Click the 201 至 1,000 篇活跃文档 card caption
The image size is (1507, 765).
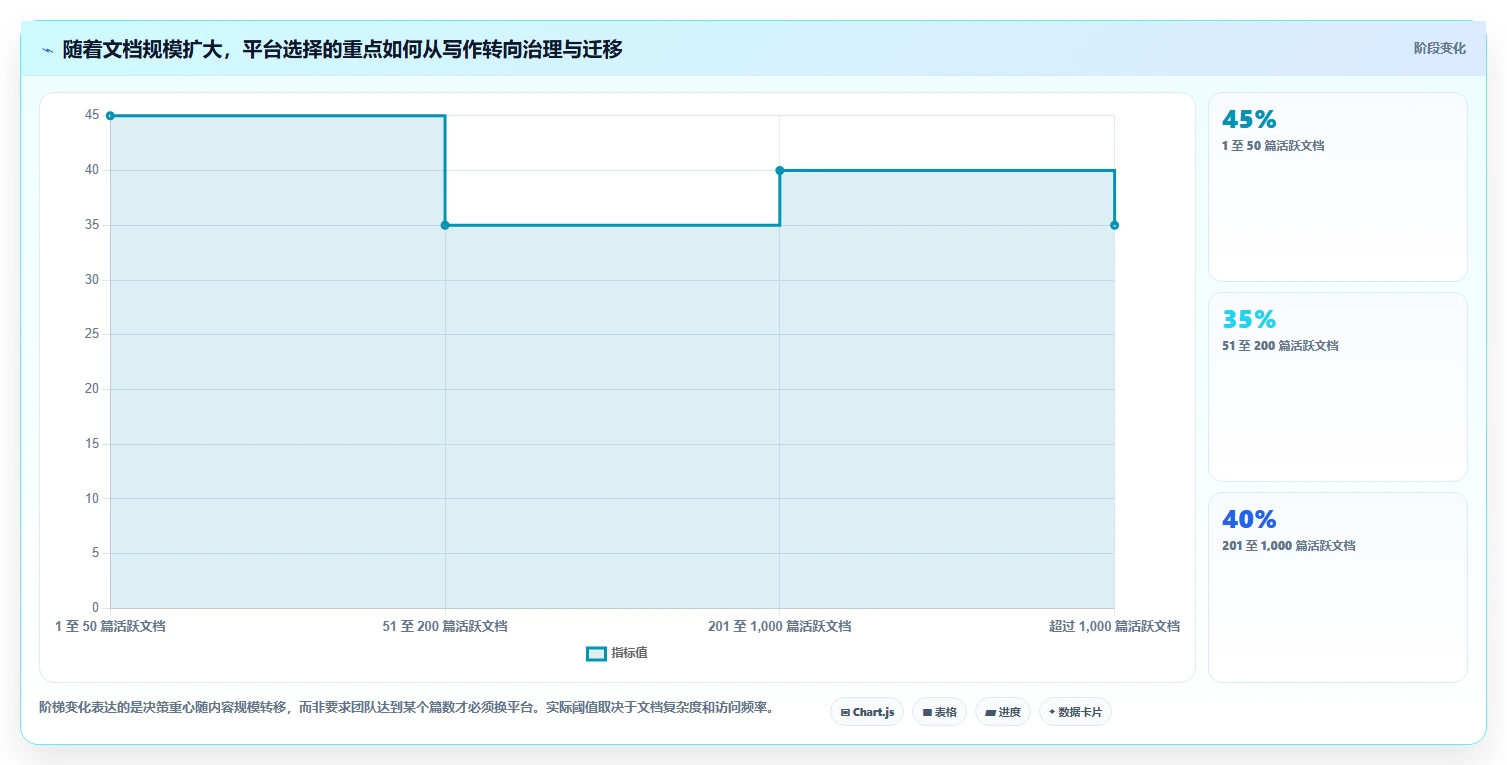[x=1289, y=545]
